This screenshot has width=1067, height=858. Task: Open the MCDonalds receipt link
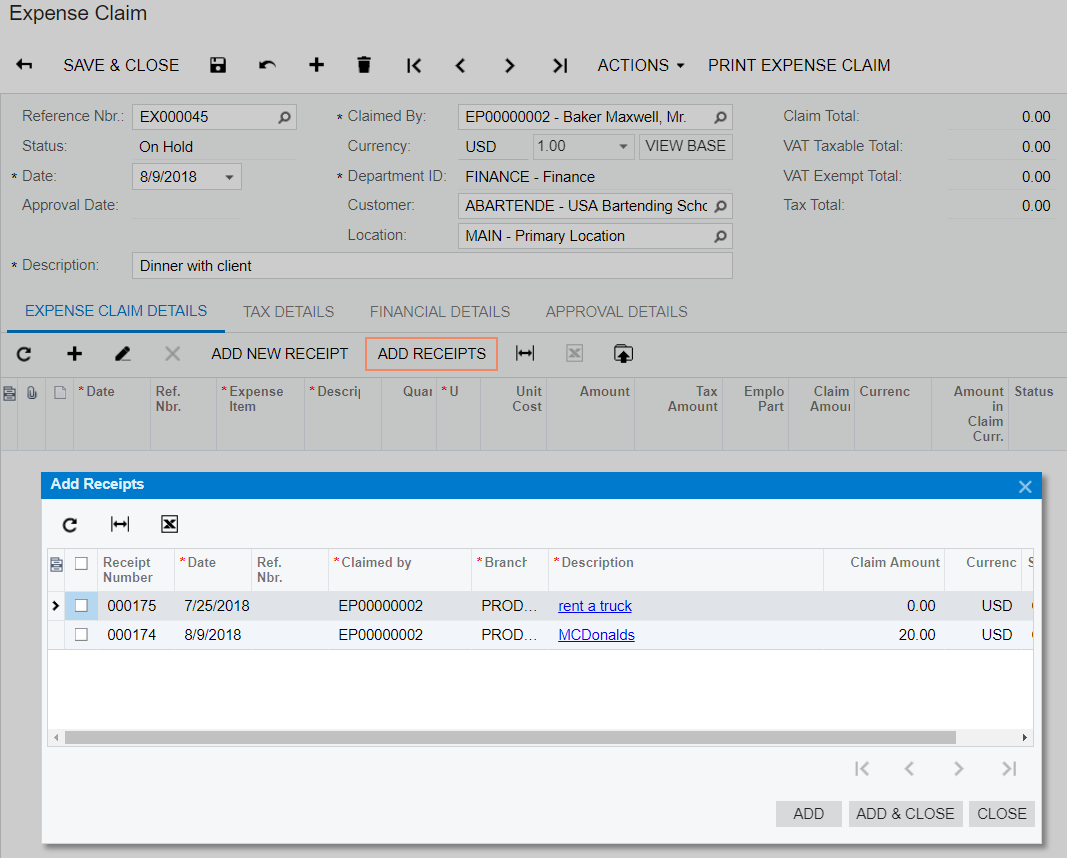pyautogui.click(x=596, y=634)
